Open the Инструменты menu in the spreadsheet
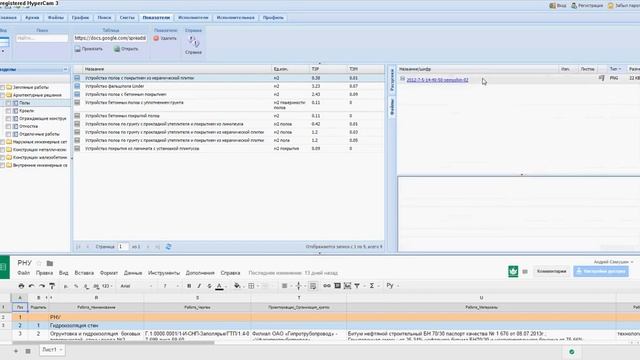Viewport: 640px width, 360px height. coord(164,273)
